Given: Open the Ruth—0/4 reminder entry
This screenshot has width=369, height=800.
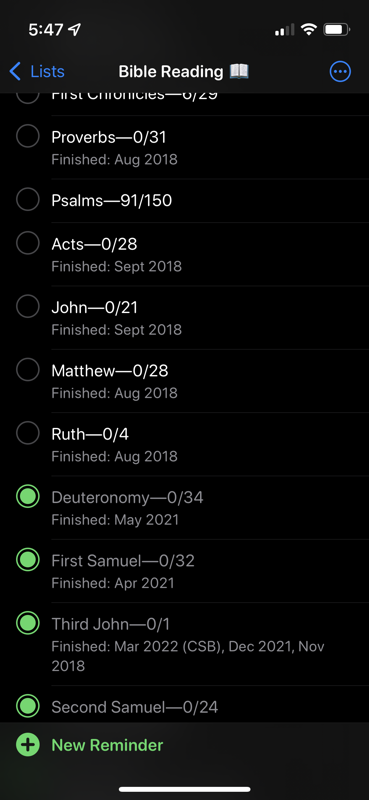Looking at the screenshot, I should pos(90,434).
